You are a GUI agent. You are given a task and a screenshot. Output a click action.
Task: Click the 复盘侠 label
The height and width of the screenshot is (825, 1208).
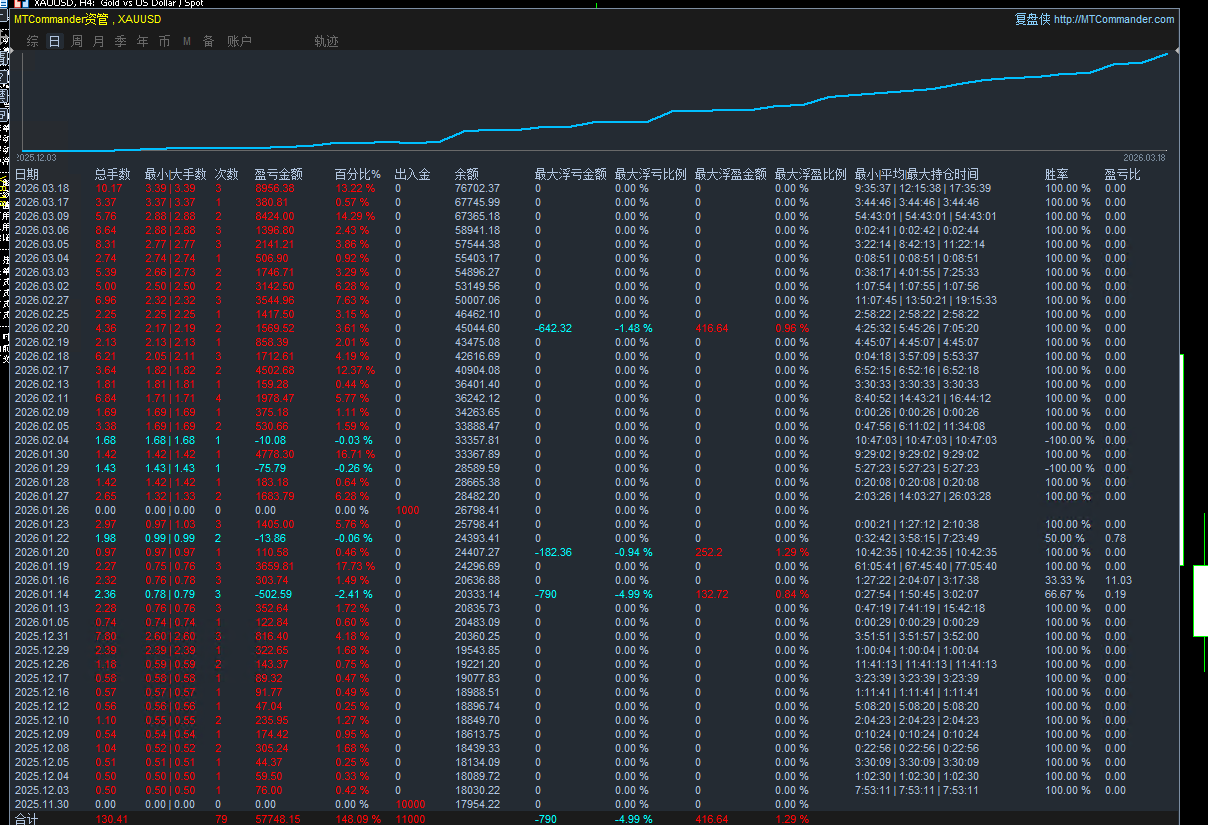(x=1032, y=19)
